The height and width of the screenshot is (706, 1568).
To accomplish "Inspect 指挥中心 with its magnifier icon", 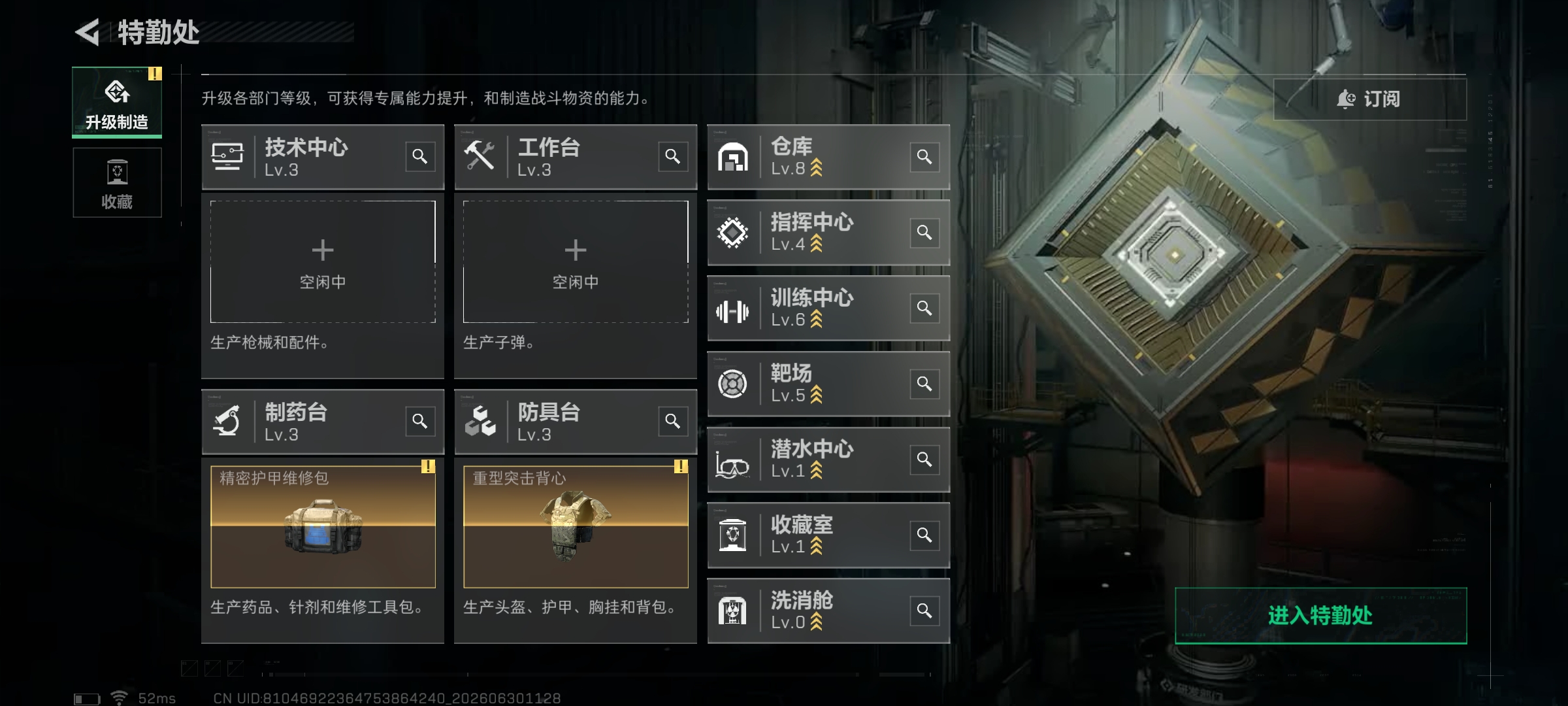I will click(924, 233).
